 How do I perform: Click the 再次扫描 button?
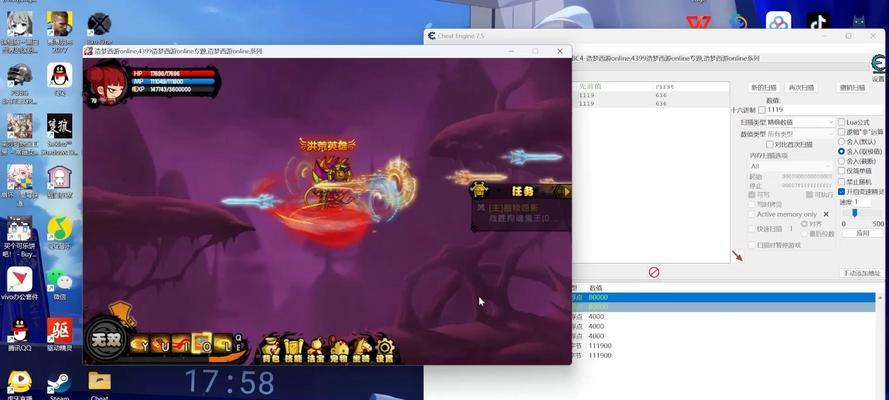point(801,87)
